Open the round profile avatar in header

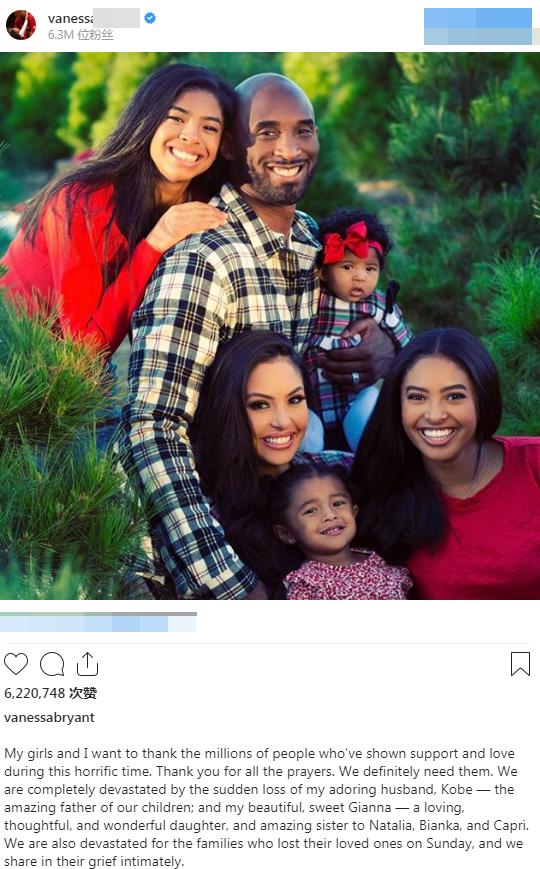[x=21, y=25]
